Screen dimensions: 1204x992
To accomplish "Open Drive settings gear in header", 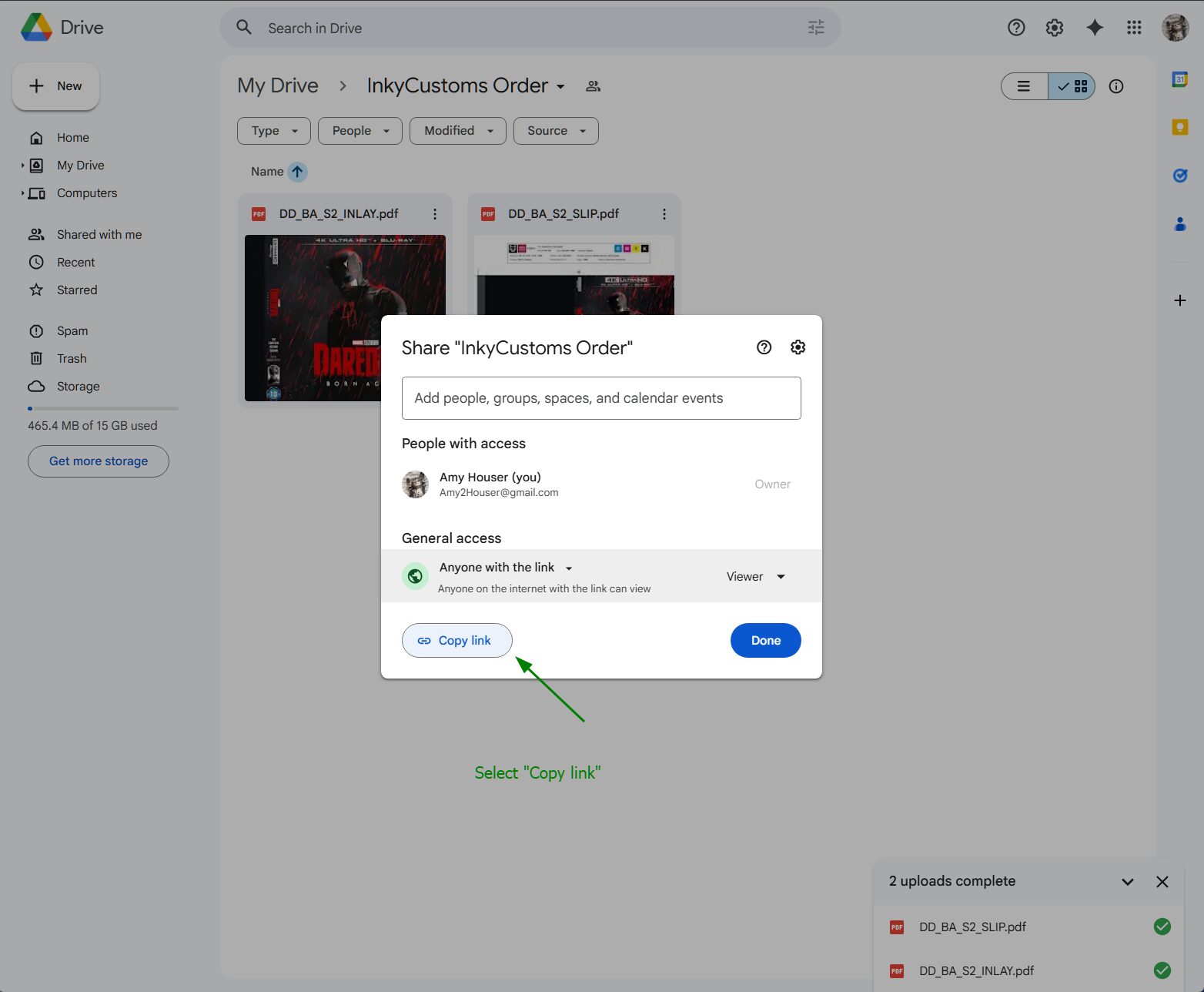I will pos(1055,28).
